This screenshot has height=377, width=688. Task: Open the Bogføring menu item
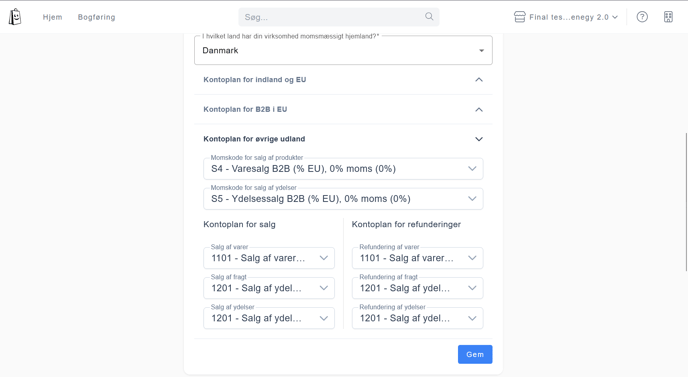tap(97, 17)
